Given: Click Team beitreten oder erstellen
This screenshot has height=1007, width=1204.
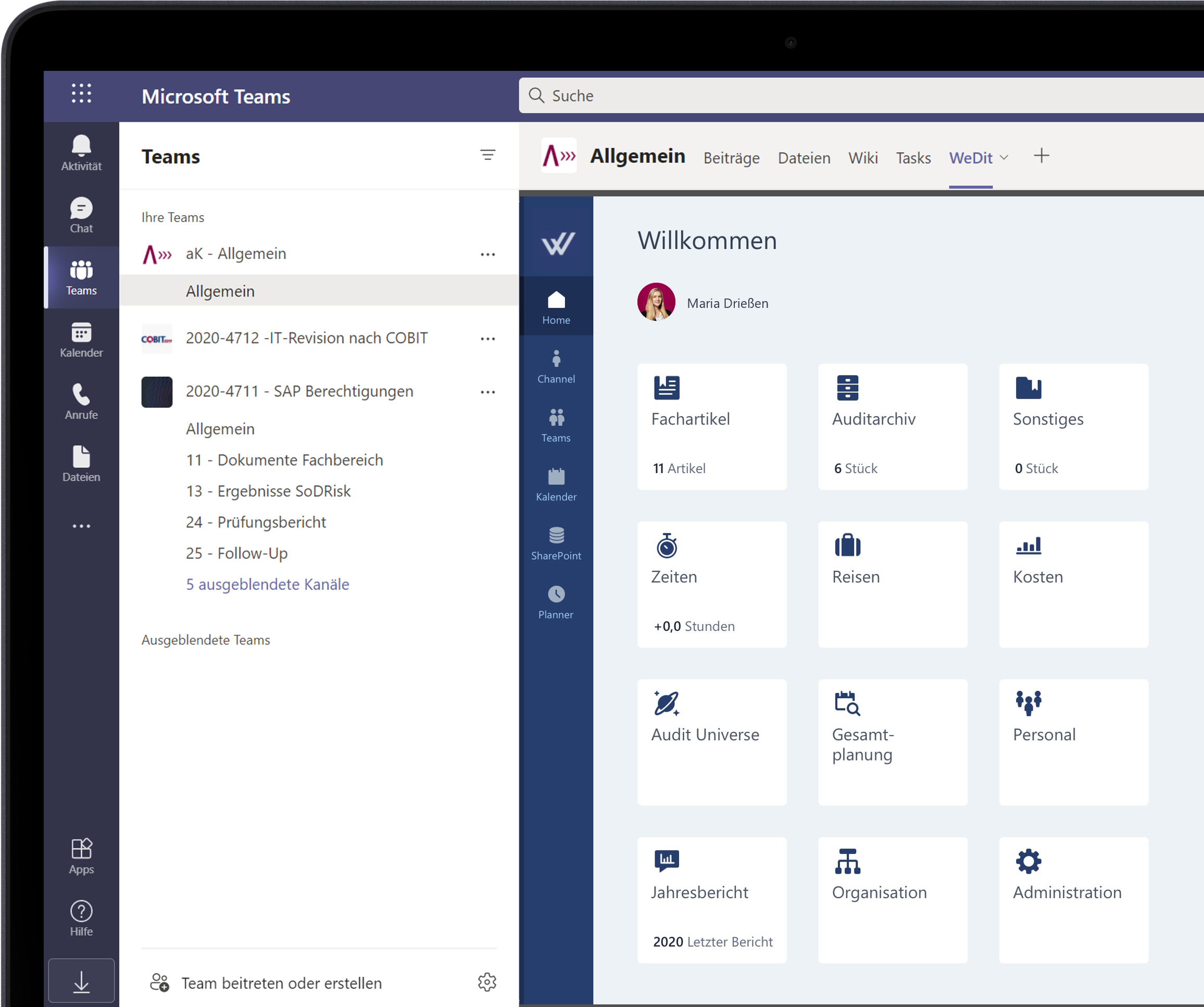Looking at the screenshot, I should pyautogui.click(x=281, y=983).
